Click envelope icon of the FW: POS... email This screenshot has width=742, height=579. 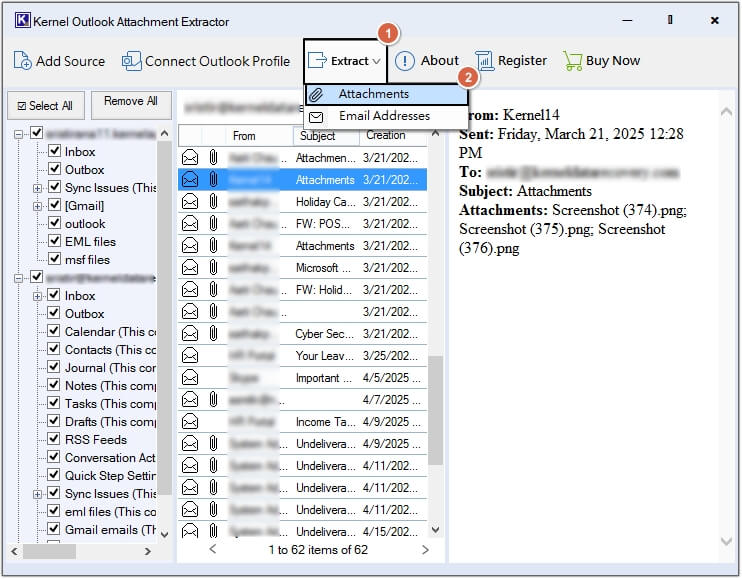[190, 224]
